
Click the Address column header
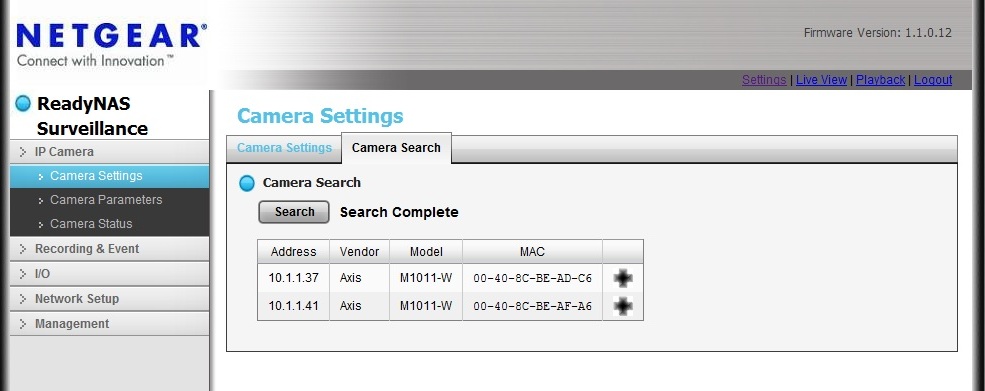coord(293,251)
